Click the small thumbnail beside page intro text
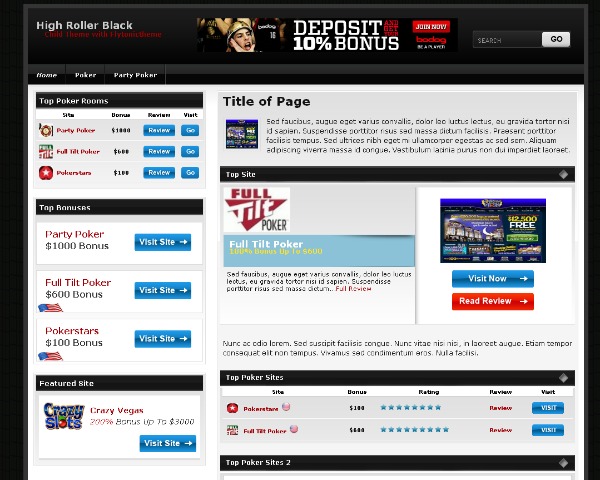The height and width of the screenshot is (480, 600). click(x=242, y=134)
